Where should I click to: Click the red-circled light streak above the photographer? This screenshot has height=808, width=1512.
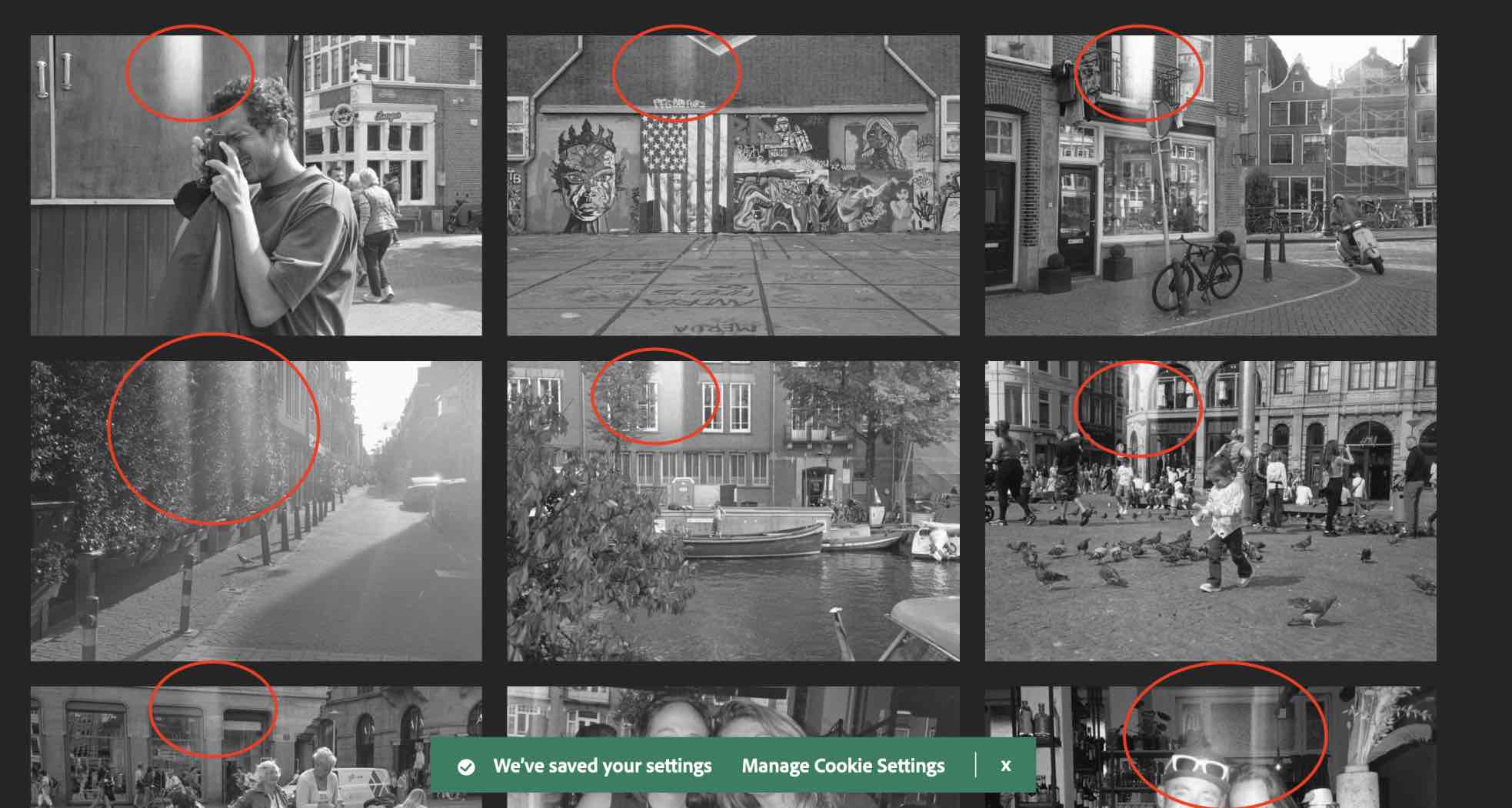(x=188, y=73)
